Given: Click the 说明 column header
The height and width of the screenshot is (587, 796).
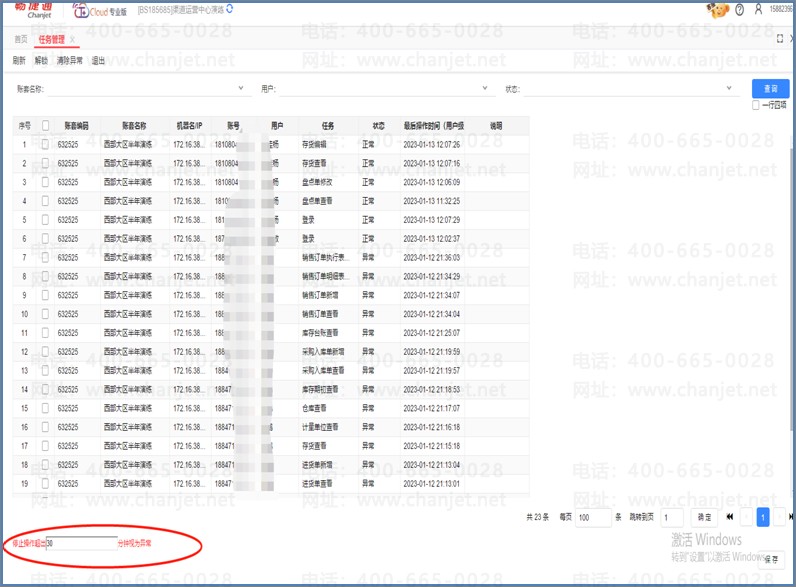Looking at the screenshot, I should [x=496, y=125].
